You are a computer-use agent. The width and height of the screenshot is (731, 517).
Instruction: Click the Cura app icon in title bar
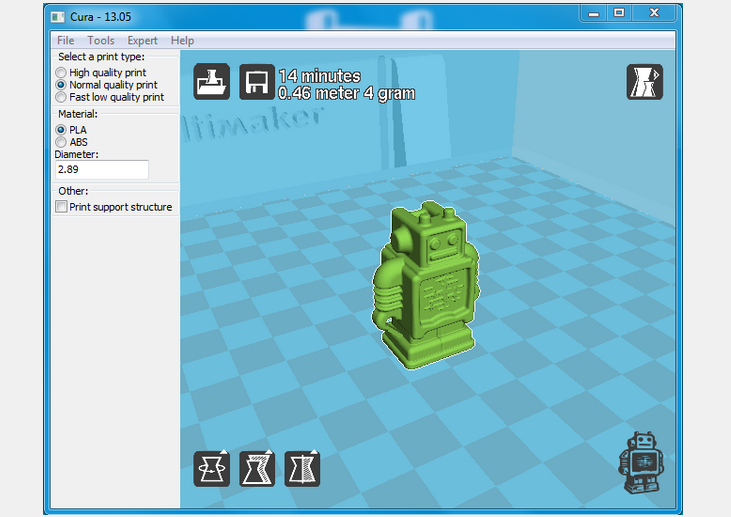pos(59,14)
